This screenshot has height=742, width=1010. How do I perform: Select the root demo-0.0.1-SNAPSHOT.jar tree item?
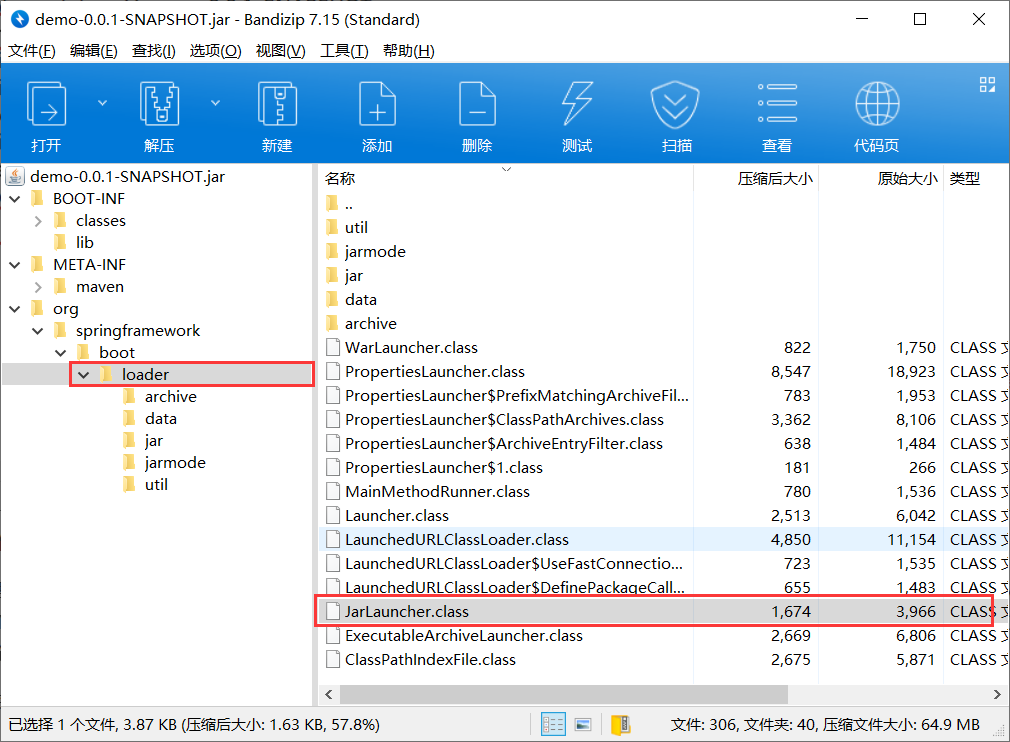pyautogui.click(x=127, y=176)
